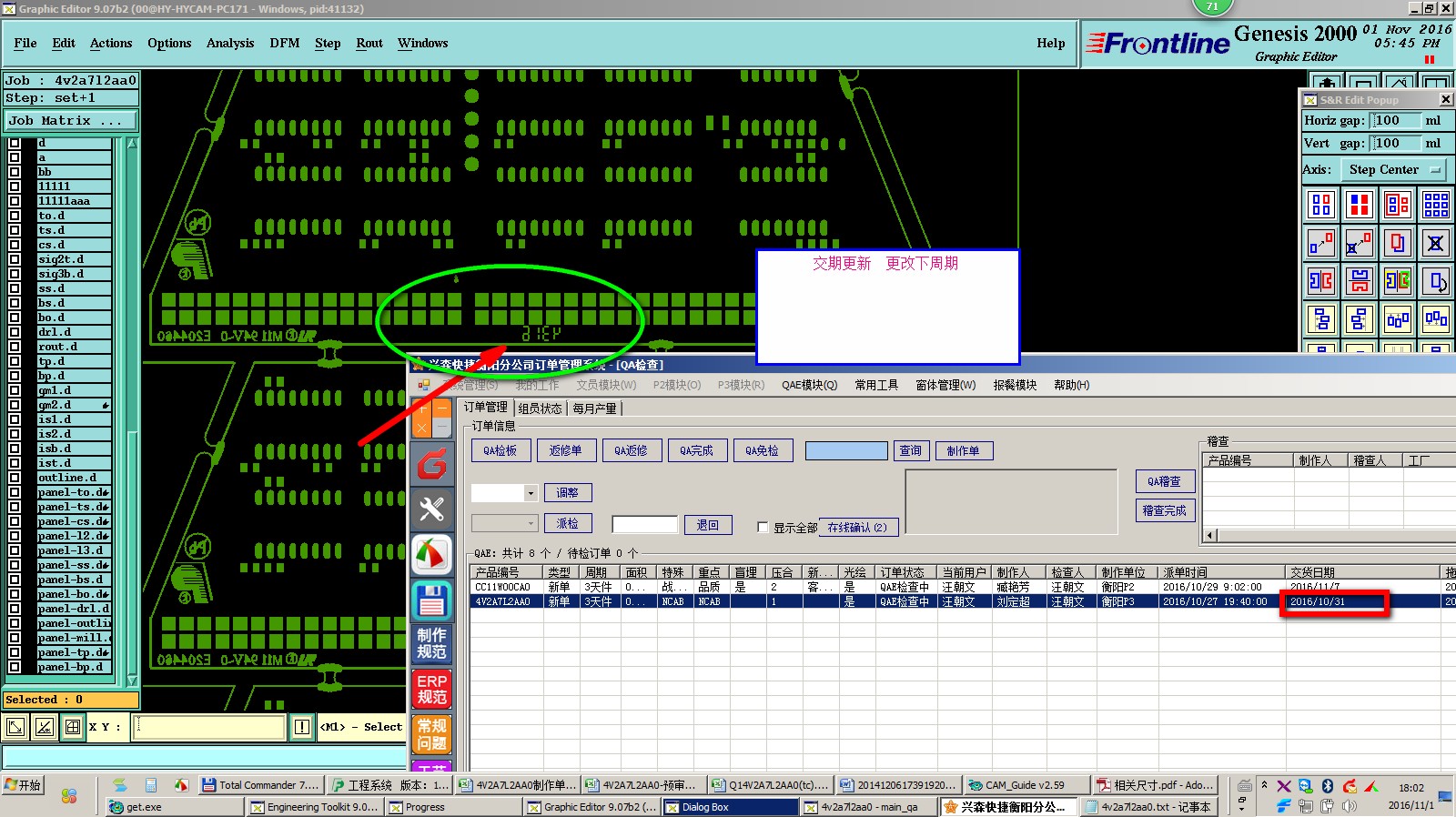Click the angle measure icon in bottom toolbar
1456x817 pixels.
(45, 727)
